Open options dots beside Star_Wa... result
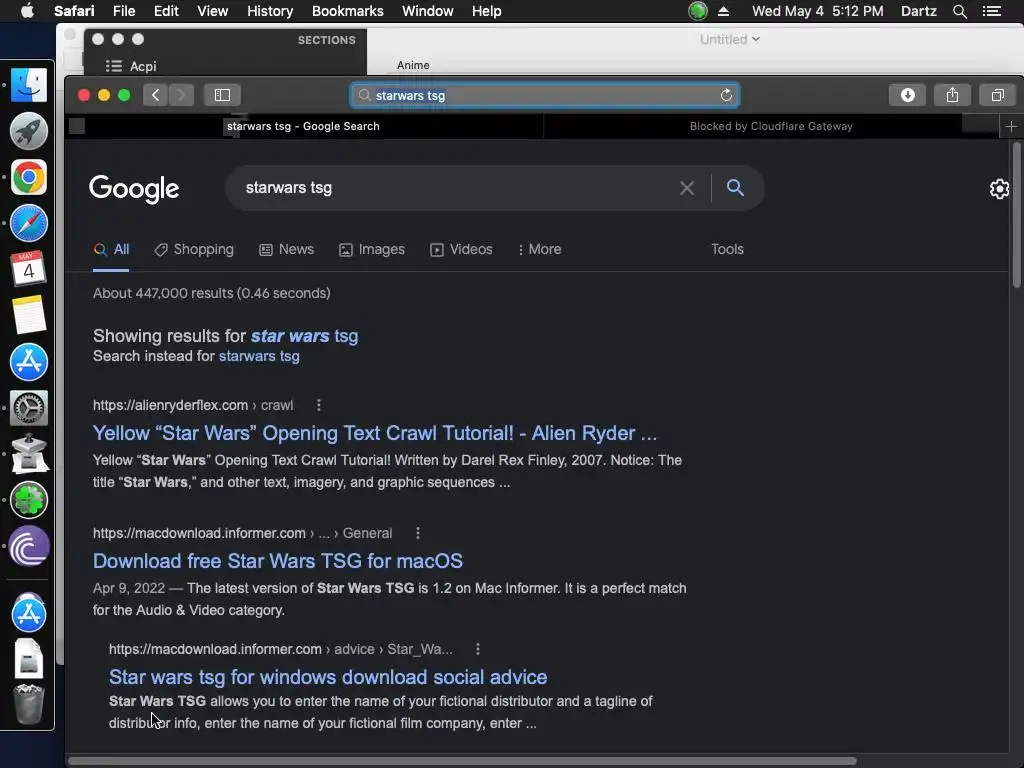The width and height of the screenshot is (1024, 768). [x=478, y=649]
